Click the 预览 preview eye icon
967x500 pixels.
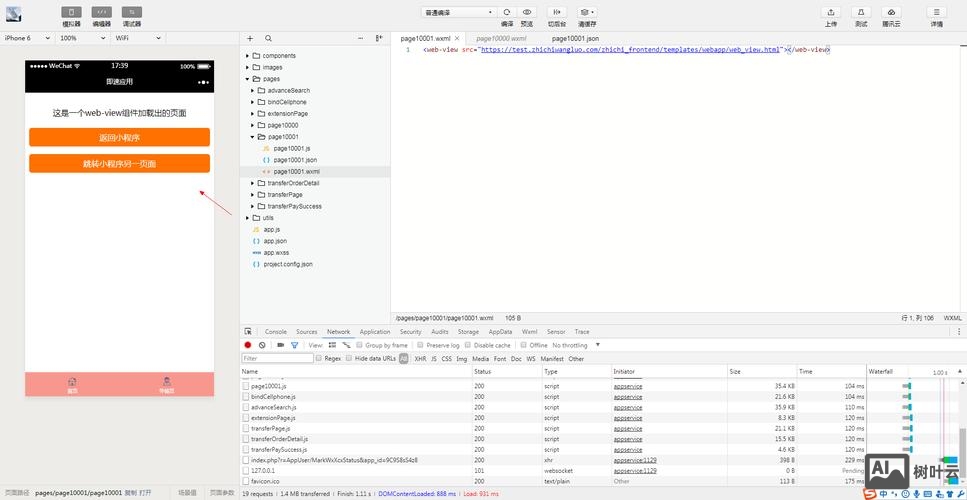click(x=527, y=12)
